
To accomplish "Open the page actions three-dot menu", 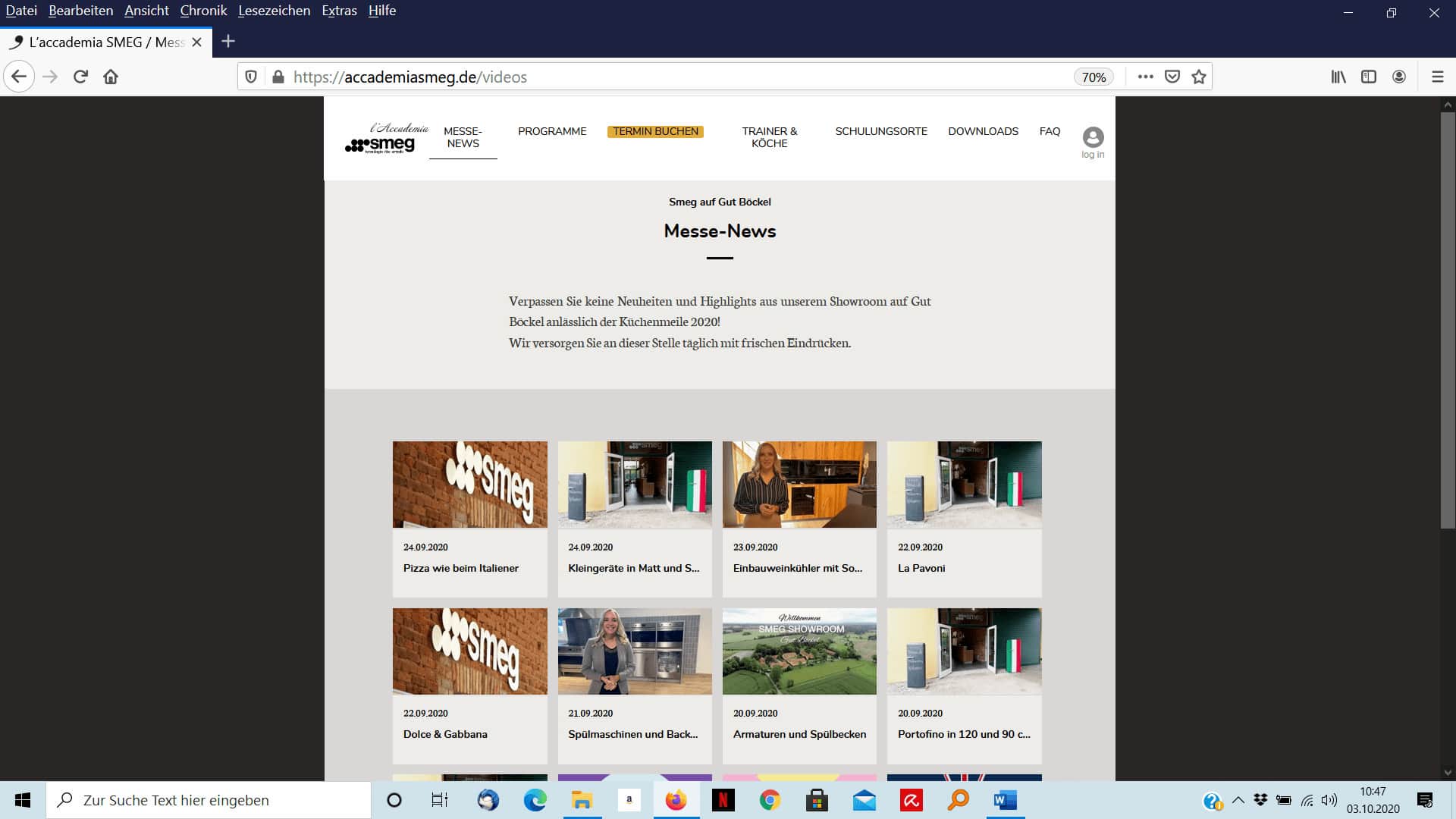I will [1146, 77].
